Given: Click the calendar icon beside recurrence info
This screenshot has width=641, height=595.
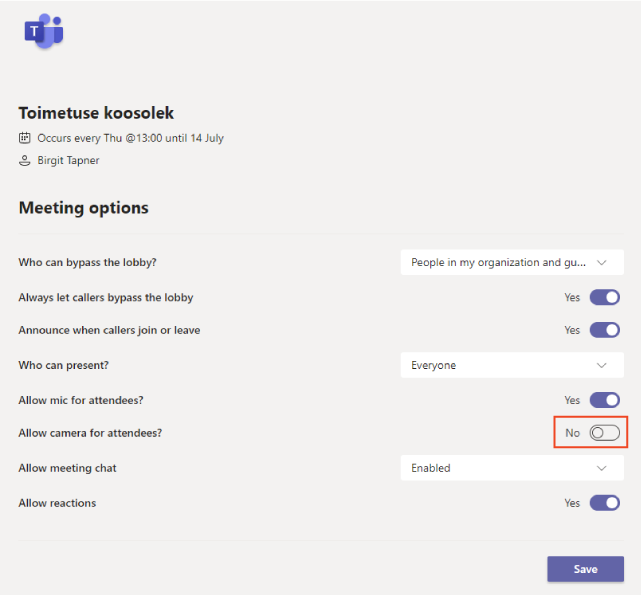Looking at the screenshot, I should click(x=25, y=138).
